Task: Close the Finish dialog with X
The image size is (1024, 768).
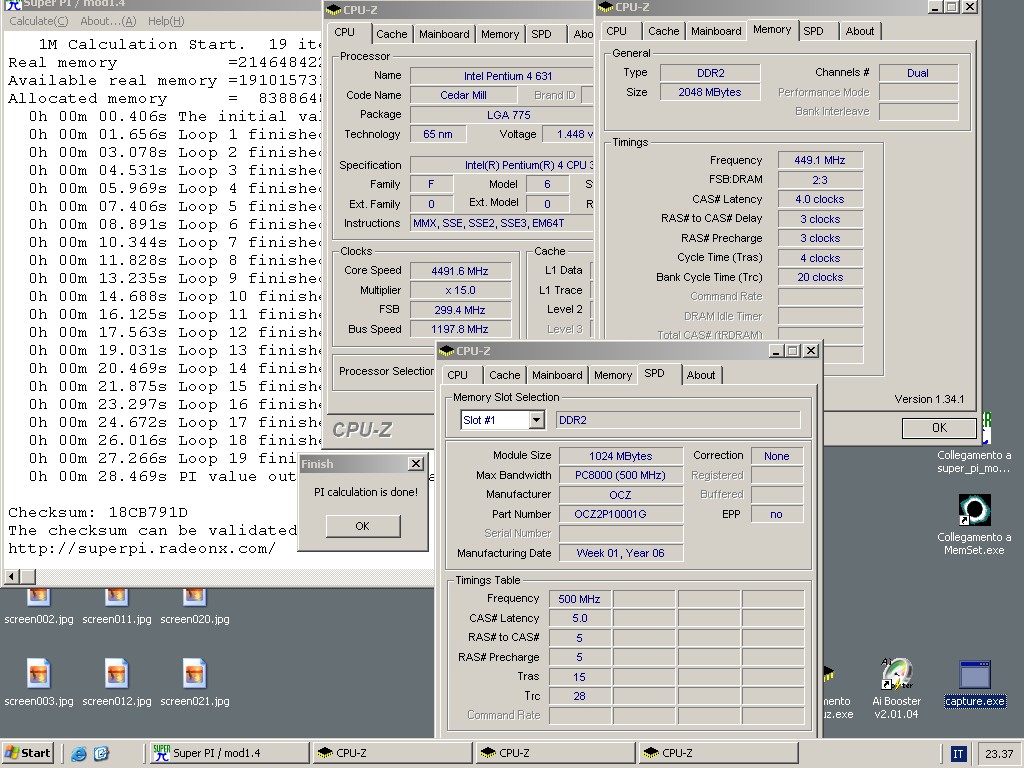Action: [x=416, y=464]
